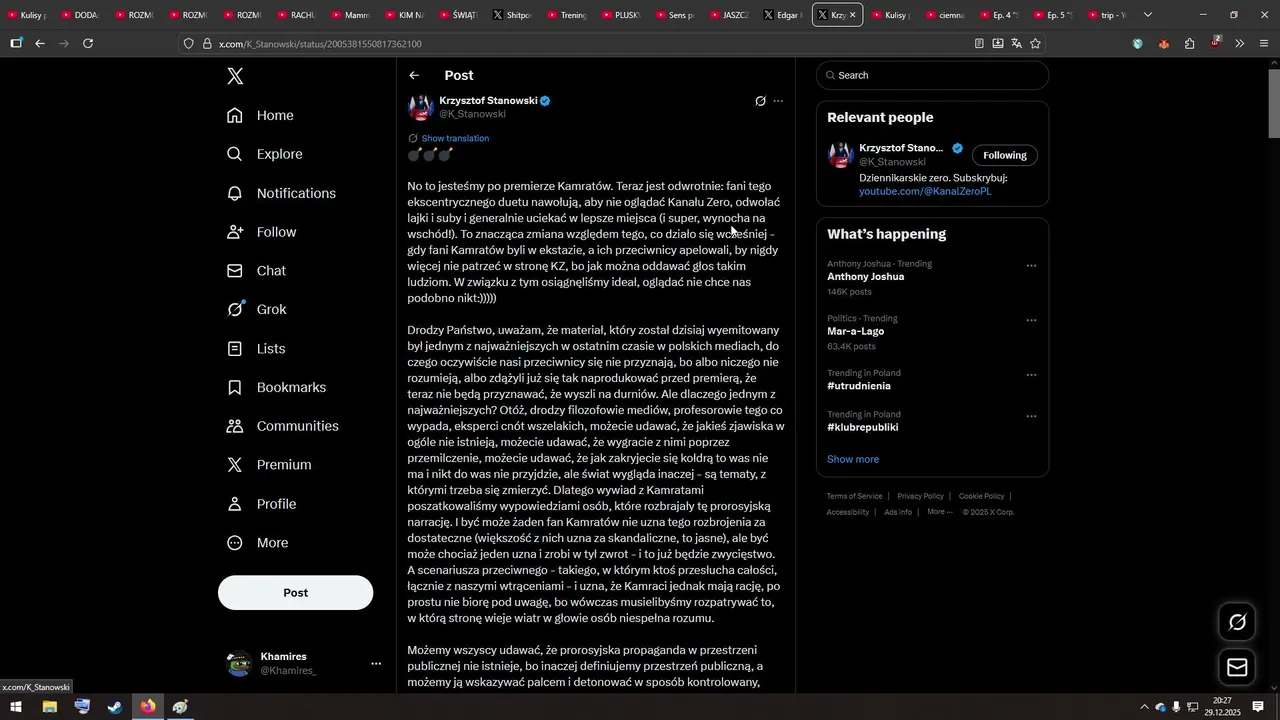Click the X logo in the sidebar
This screenshot has width=1280, height=720.
[235, 76]
